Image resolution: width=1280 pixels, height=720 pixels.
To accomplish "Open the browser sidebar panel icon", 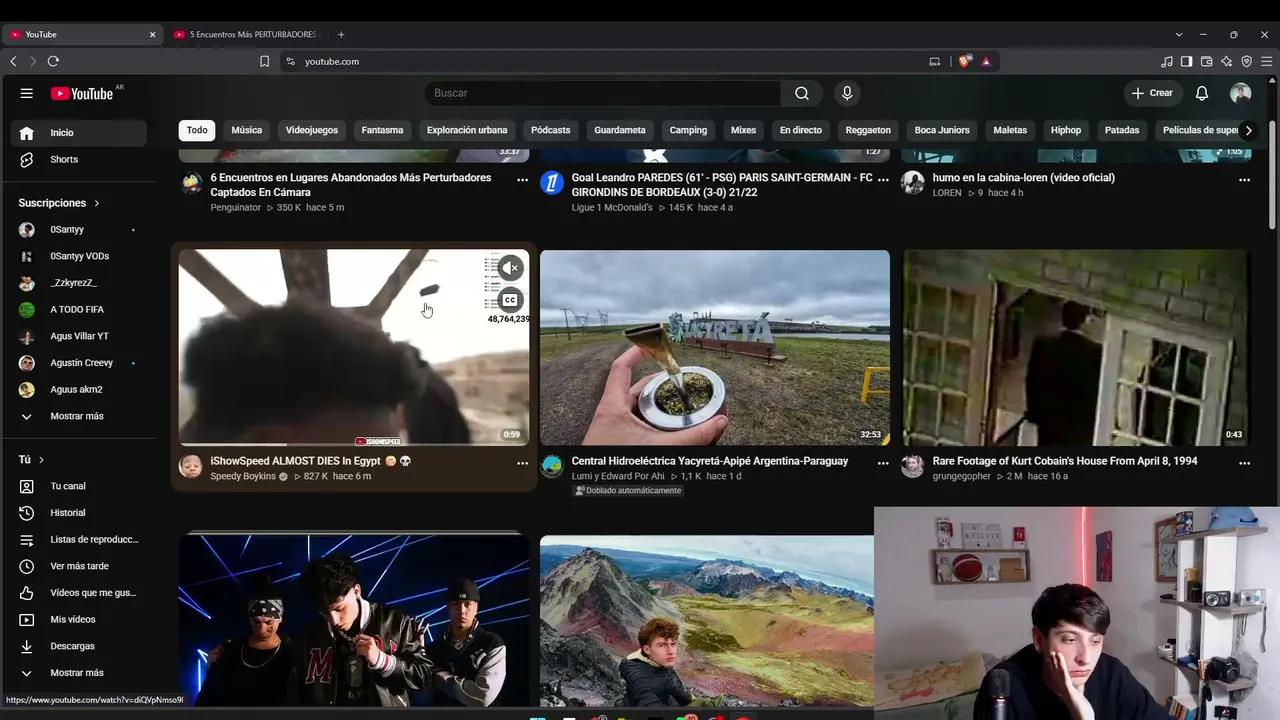I will pos(1186,61).
